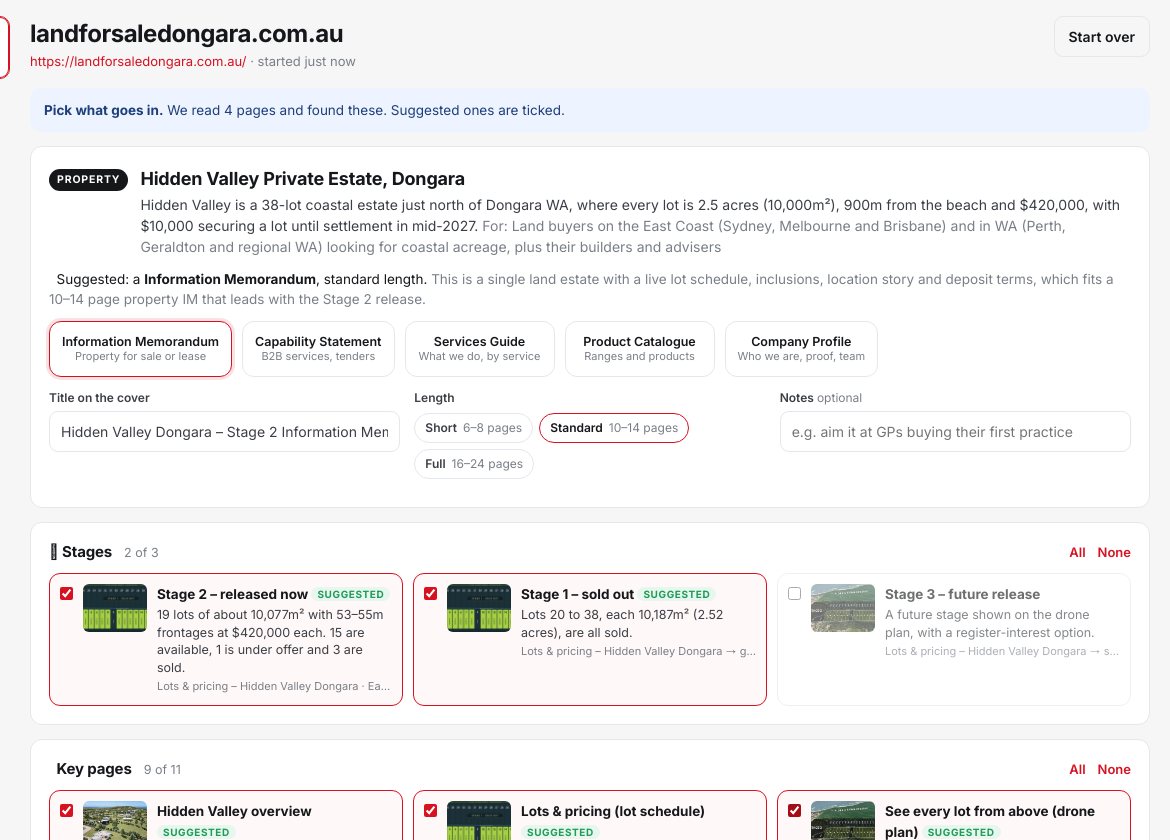Select None in the Stages section
Viewport: 1170px width, 840px height.
tap(1113, 553)
